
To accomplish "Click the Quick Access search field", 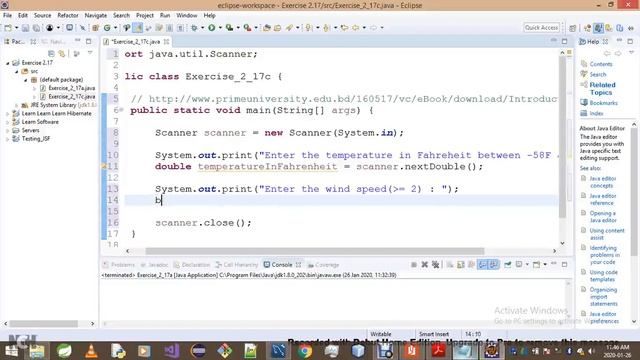I will coord(541,28).
